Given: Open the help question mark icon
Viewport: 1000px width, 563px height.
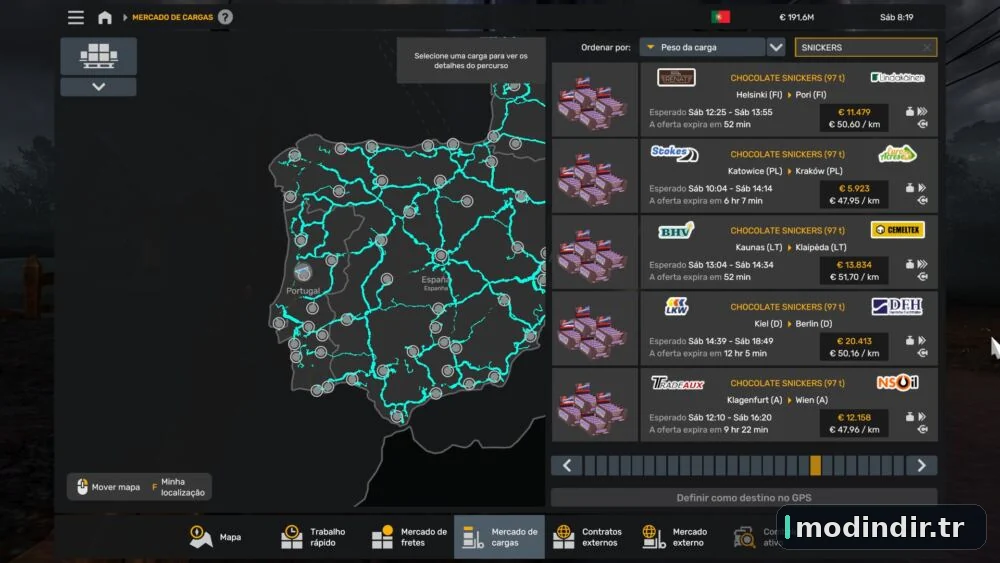Looking at the screenshot, I should 225,17.
